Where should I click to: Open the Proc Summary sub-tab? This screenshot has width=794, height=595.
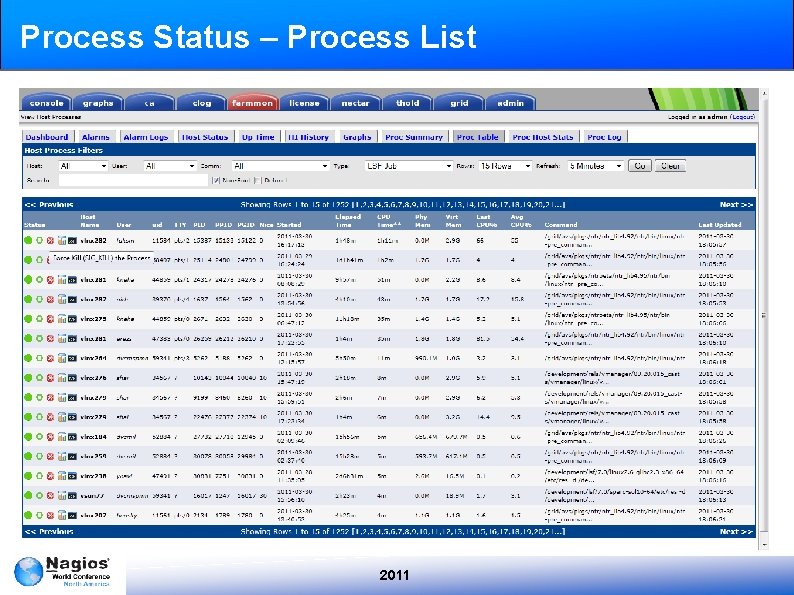click(x=414, y=137)
